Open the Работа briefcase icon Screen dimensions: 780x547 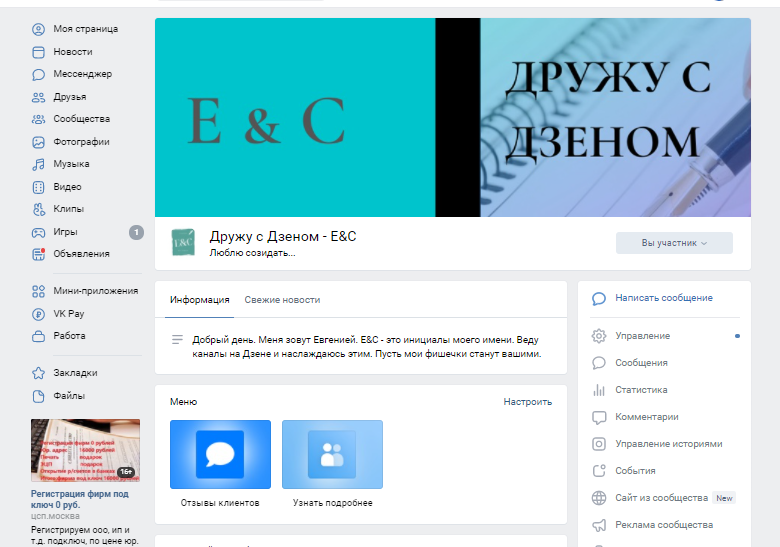[x=38, y=337]
